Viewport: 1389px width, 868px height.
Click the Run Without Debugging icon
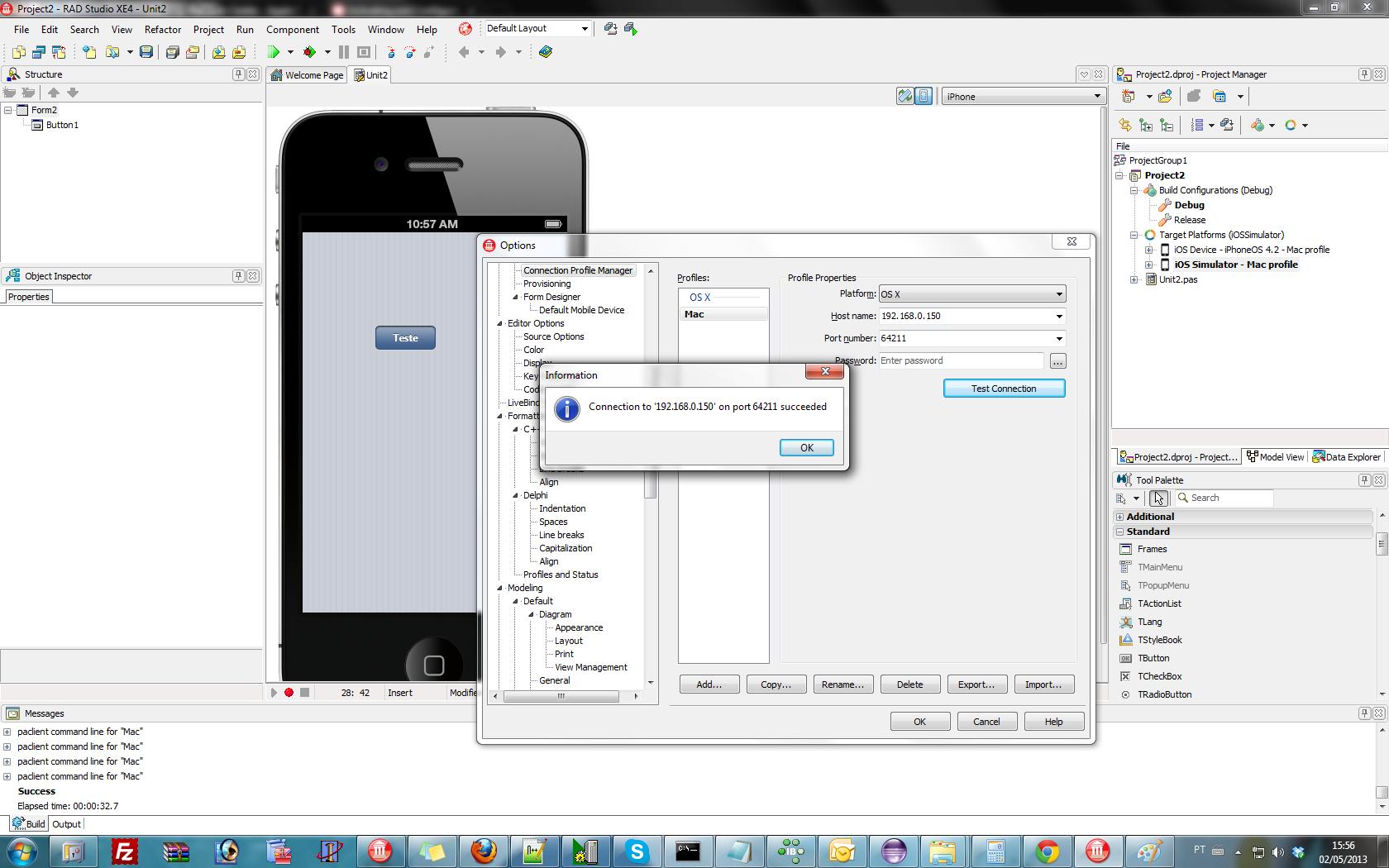309,52
